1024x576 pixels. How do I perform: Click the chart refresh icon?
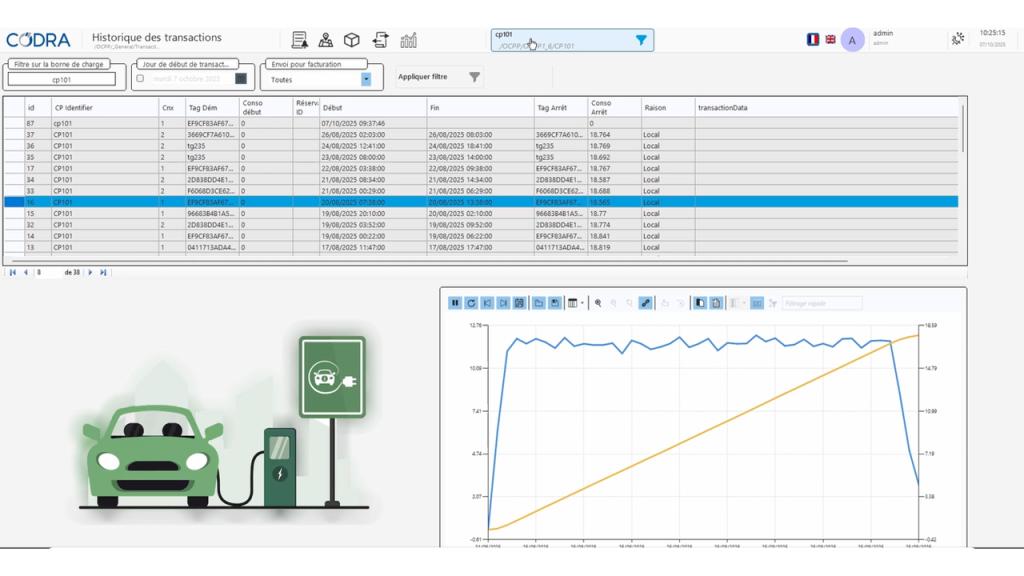471,303
